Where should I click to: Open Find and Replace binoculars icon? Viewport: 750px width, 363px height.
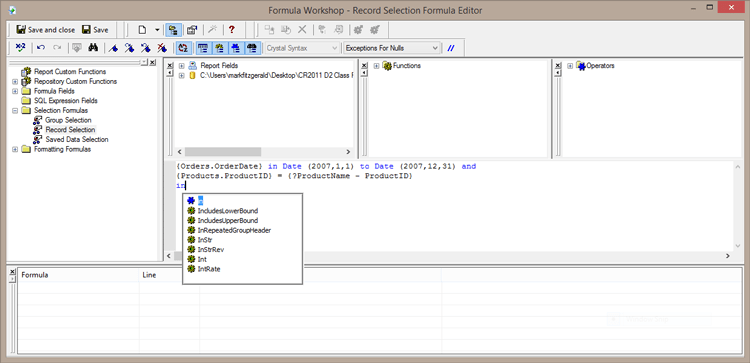tap(93, 47)
